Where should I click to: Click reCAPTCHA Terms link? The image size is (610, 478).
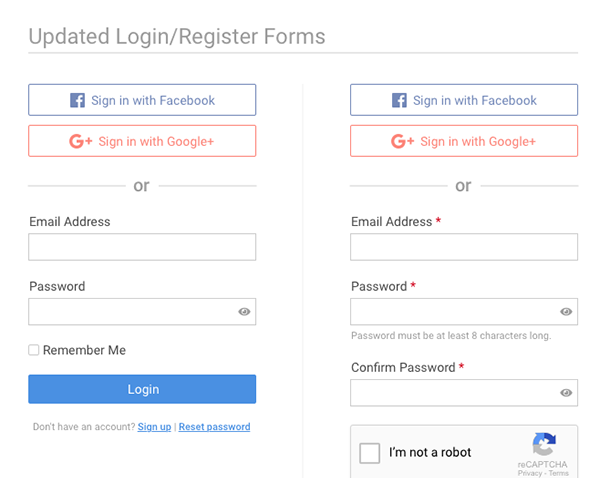tap(559, 473)
